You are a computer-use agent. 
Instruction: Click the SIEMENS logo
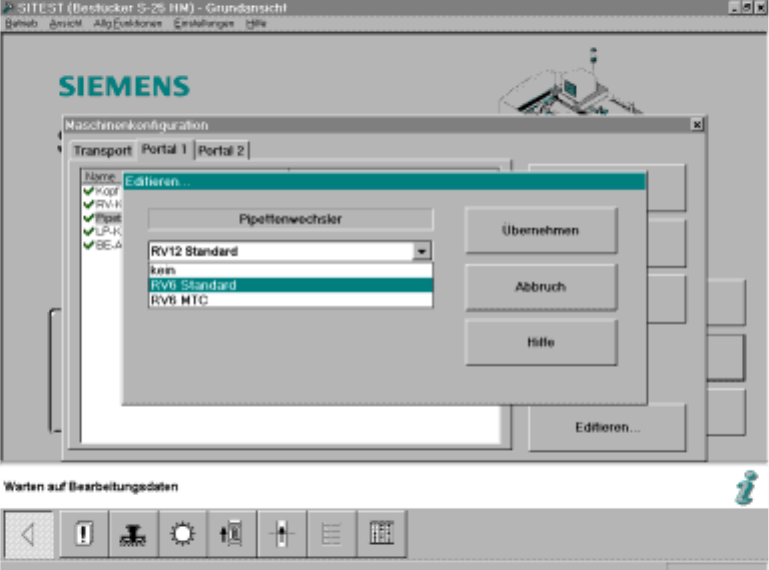[124, 86]
